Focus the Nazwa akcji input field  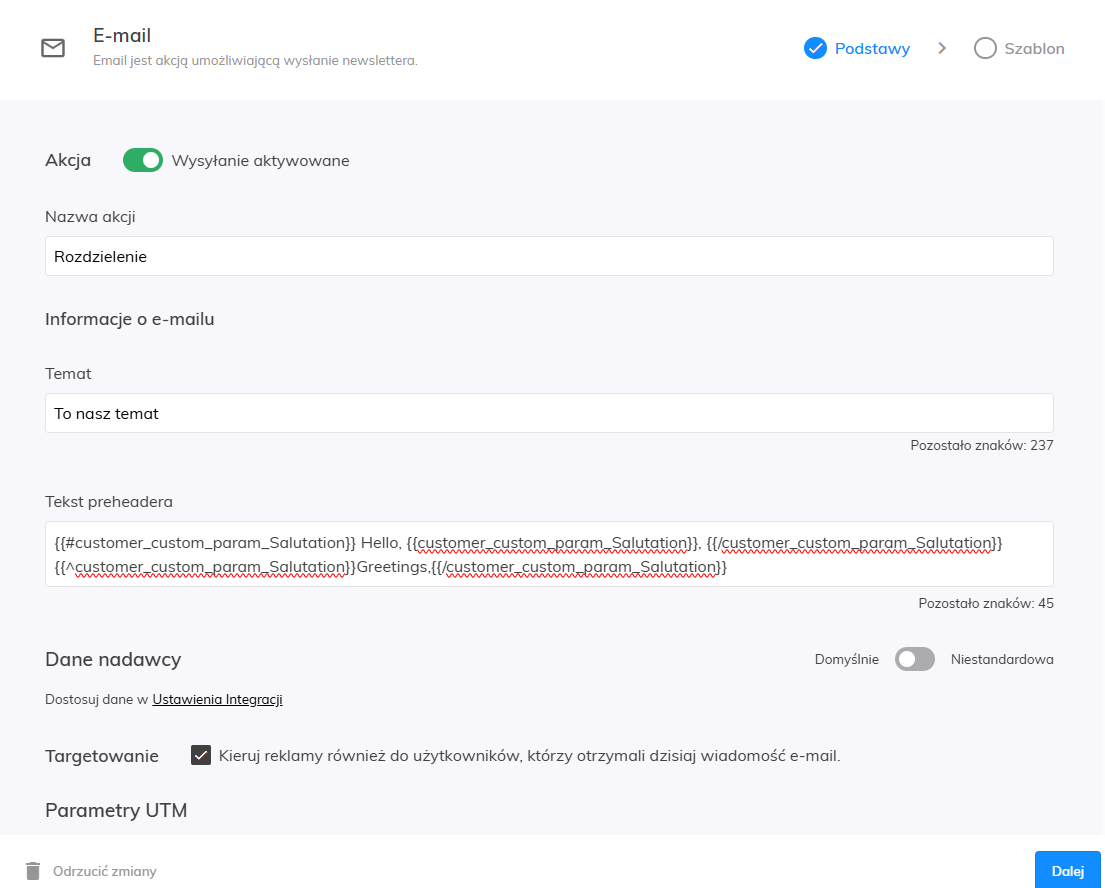point(549,256)
